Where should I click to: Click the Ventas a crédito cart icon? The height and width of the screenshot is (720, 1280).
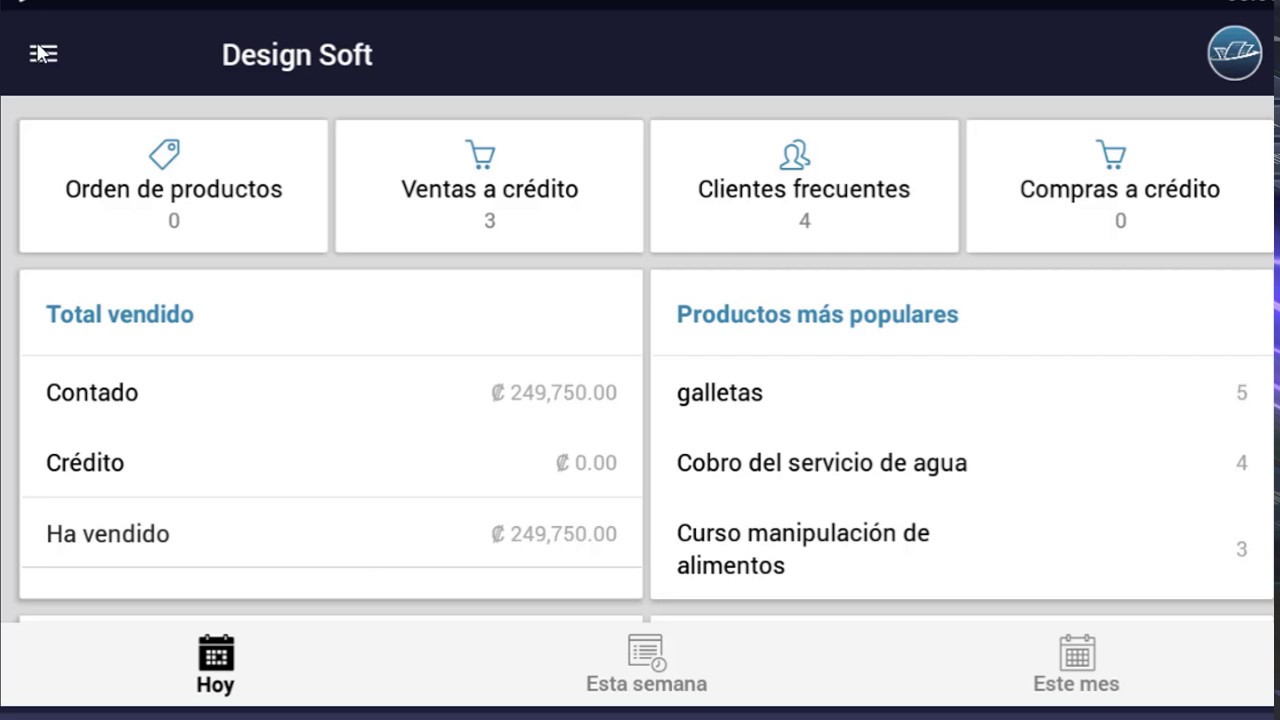pos(481,154)
